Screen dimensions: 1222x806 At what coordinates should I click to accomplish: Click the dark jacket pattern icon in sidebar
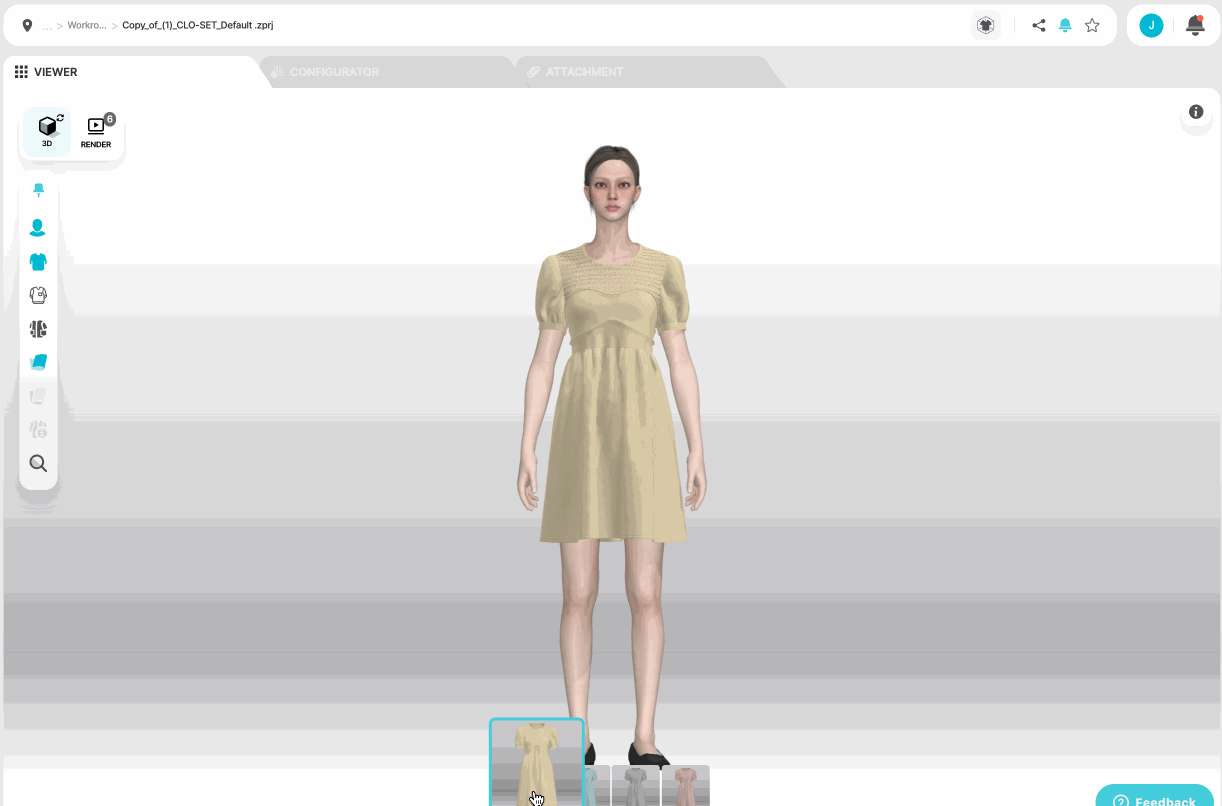pyautogui.click(x=38, y=329)
